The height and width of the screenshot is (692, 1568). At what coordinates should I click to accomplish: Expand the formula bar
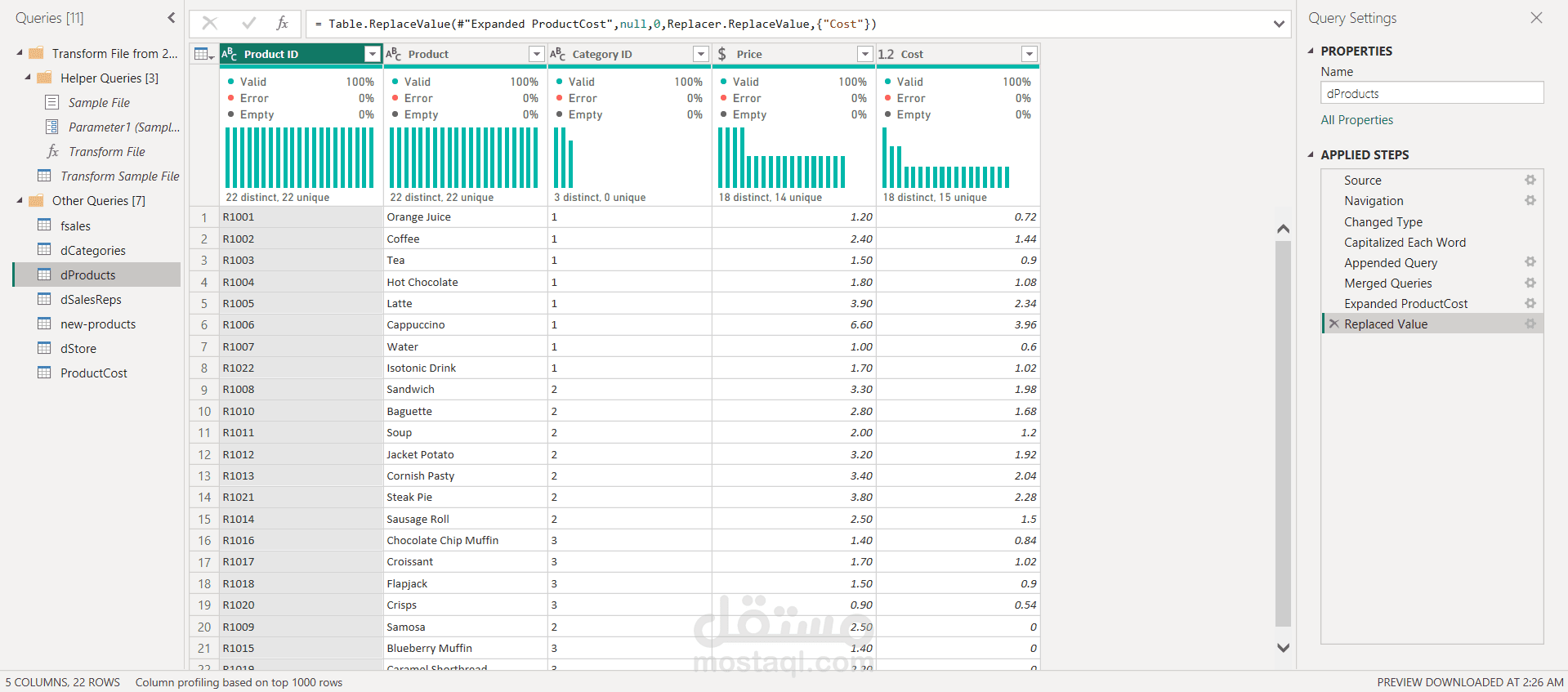coord(1279,25)
